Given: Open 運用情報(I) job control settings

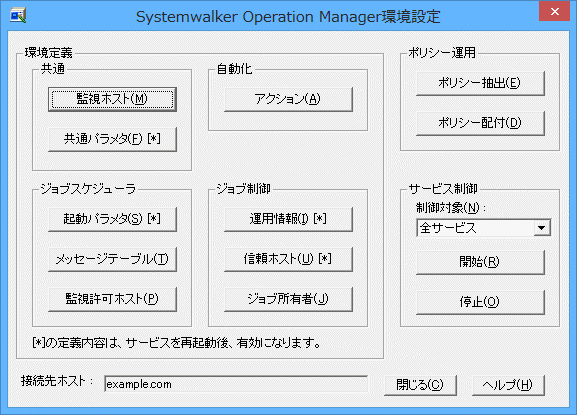Looking at the screenshot, I should tap(288, 219).
